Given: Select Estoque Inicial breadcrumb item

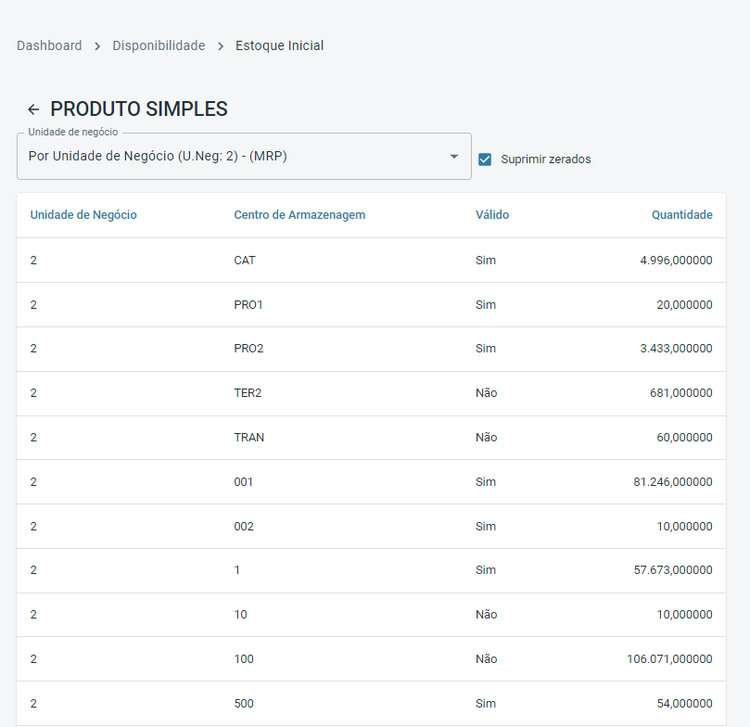Looking at the screenshot, I should click(x=279, y=46).
